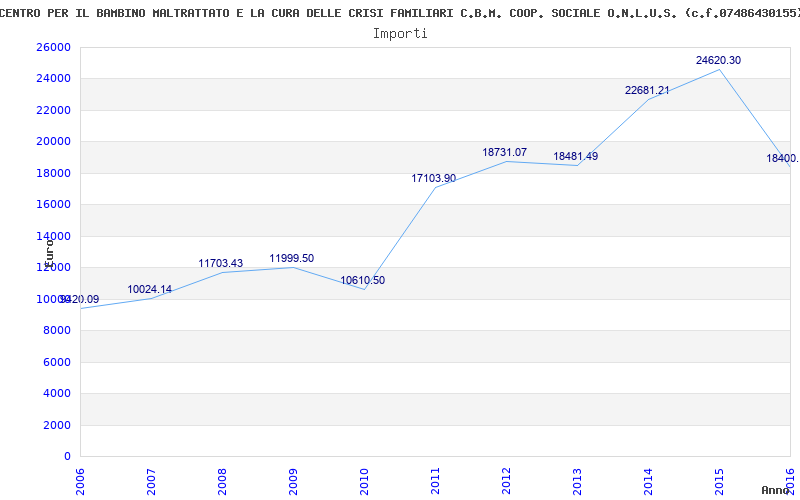Click the x-axis year label 2006
Screen dimensions: 800x500
tap(80, 482)
